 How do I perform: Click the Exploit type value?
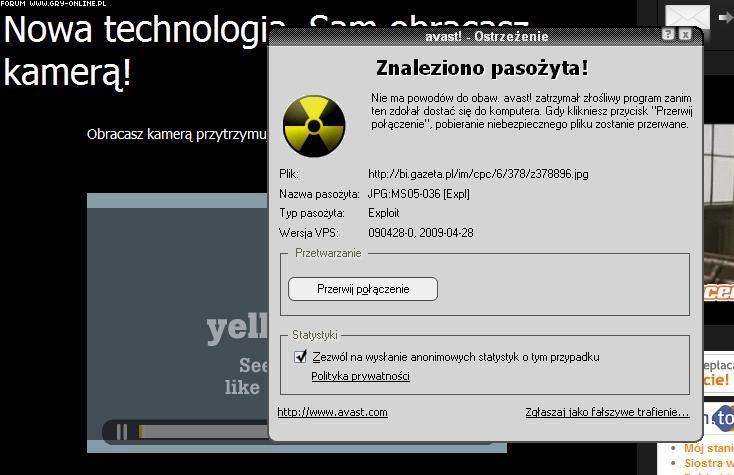pyautogui.click(x=384, y=213)
